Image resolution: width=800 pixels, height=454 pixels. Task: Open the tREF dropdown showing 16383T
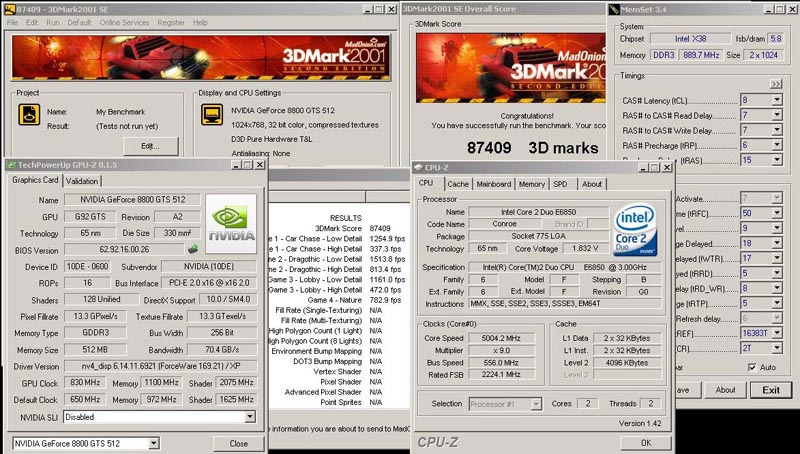tap(777, 333)
